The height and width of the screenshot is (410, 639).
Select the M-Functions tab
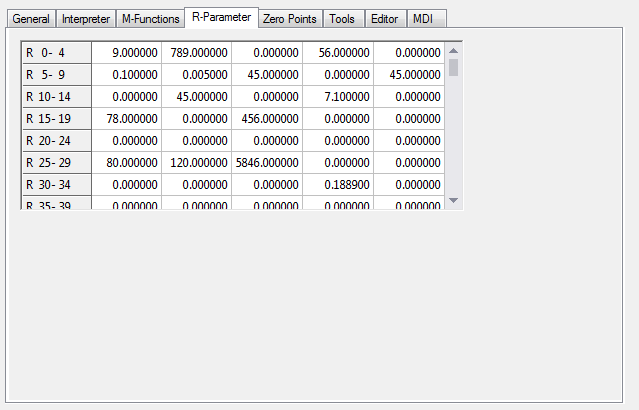point(150,19)
